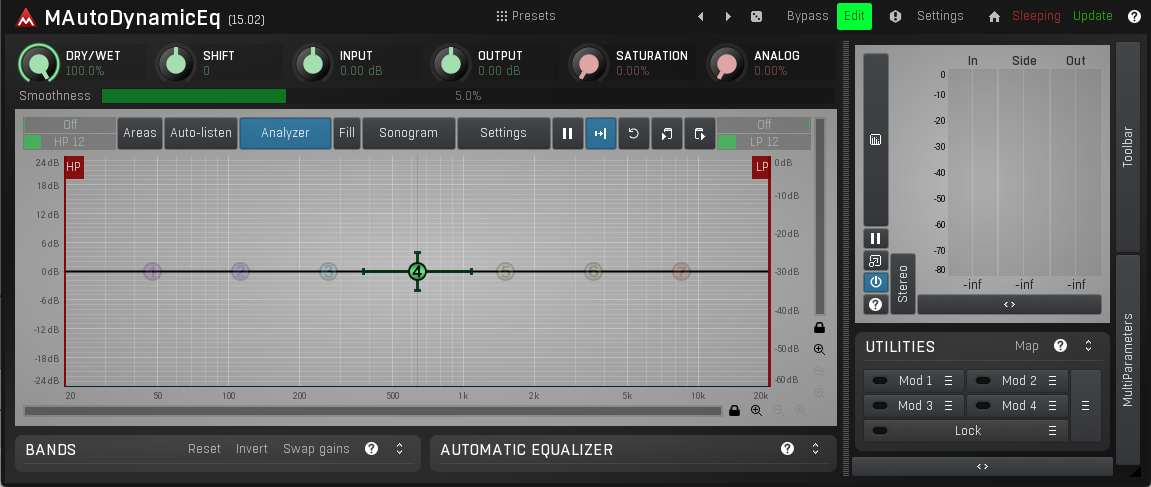
Task: Click the horizontal graph scrollbar
Action: (x=373, y=411)
